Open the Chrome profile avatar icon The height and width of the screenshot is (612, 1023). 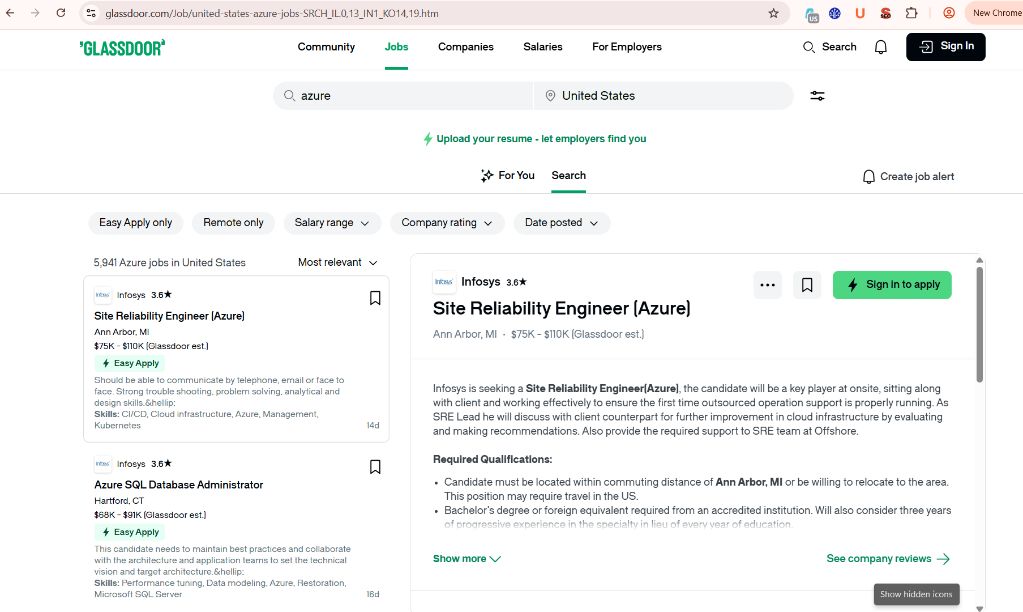coord(949,13)
